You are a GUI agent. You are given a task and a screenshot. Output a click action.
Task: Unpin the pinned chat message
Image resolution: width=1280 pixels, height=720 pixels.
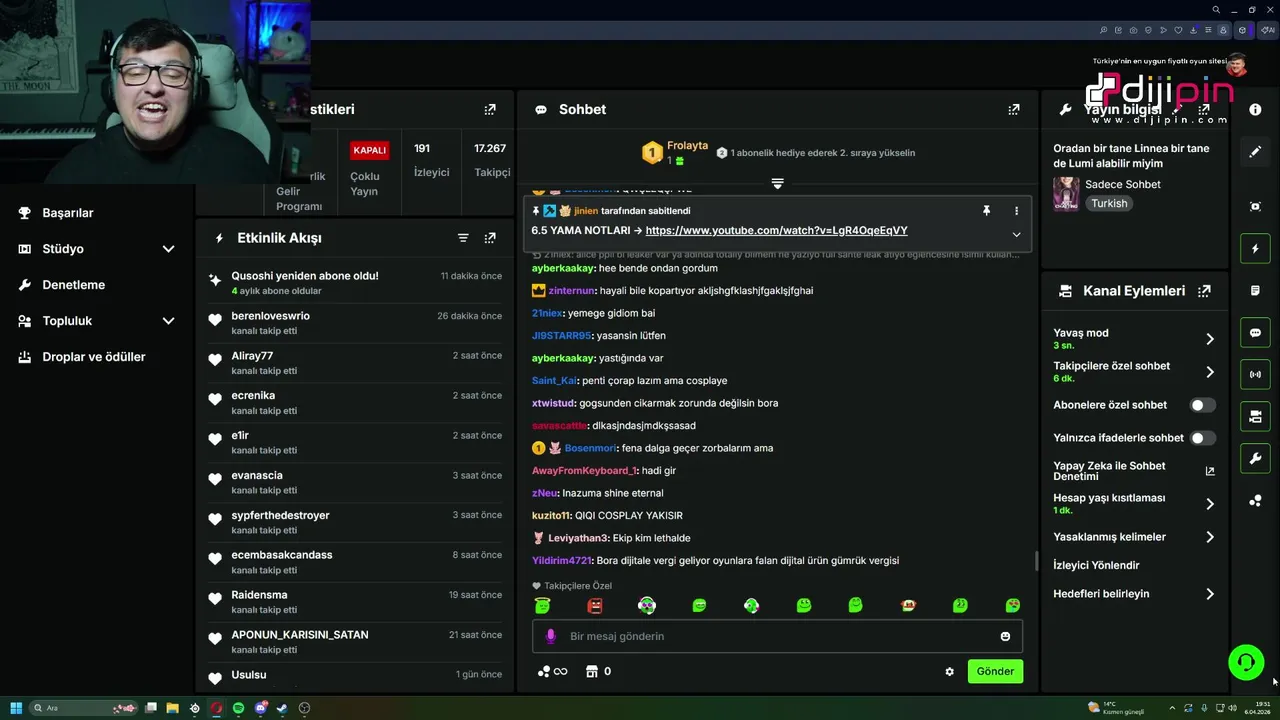(x=986, y=211)
